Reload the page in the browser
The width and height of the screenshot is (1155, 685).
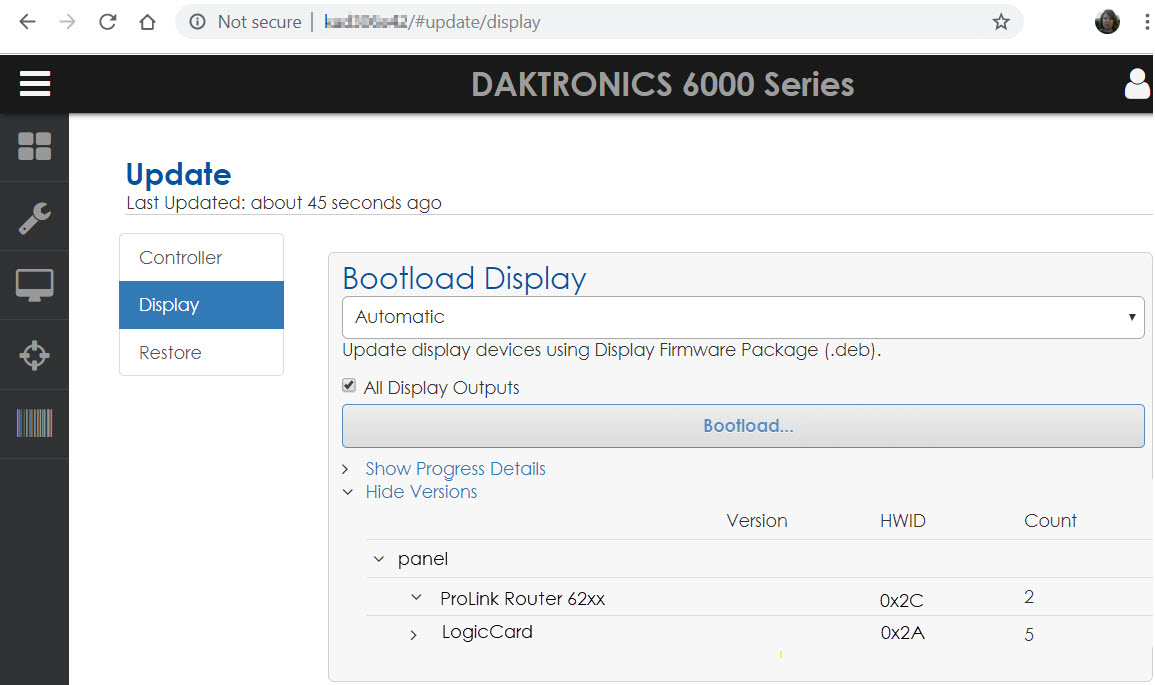coord(108,22)
